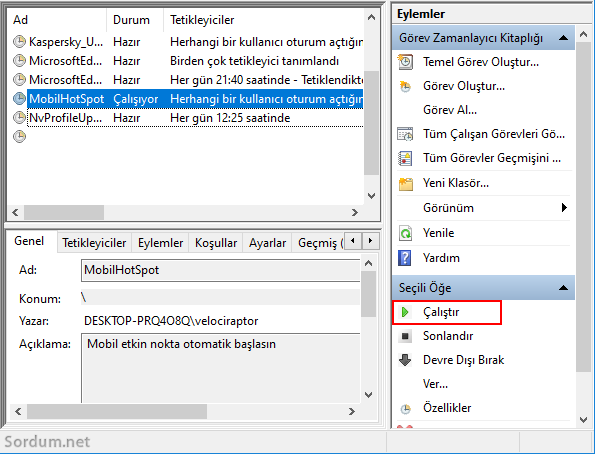The height and width of the screenshot is (454, 595).
Task: Click the Temel Görev Oluştur icon
Action: (405, 62)
